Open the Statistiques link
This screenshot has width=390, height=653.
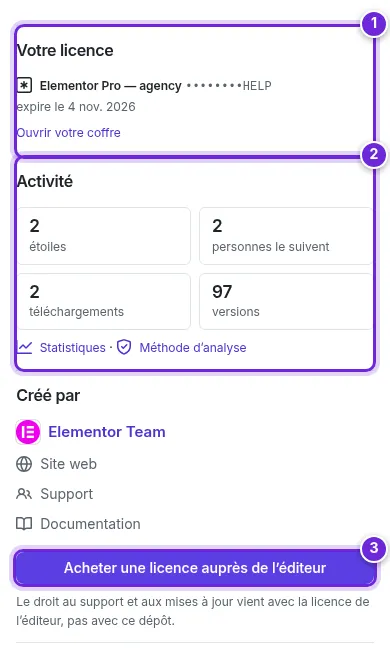coord(72,347)
